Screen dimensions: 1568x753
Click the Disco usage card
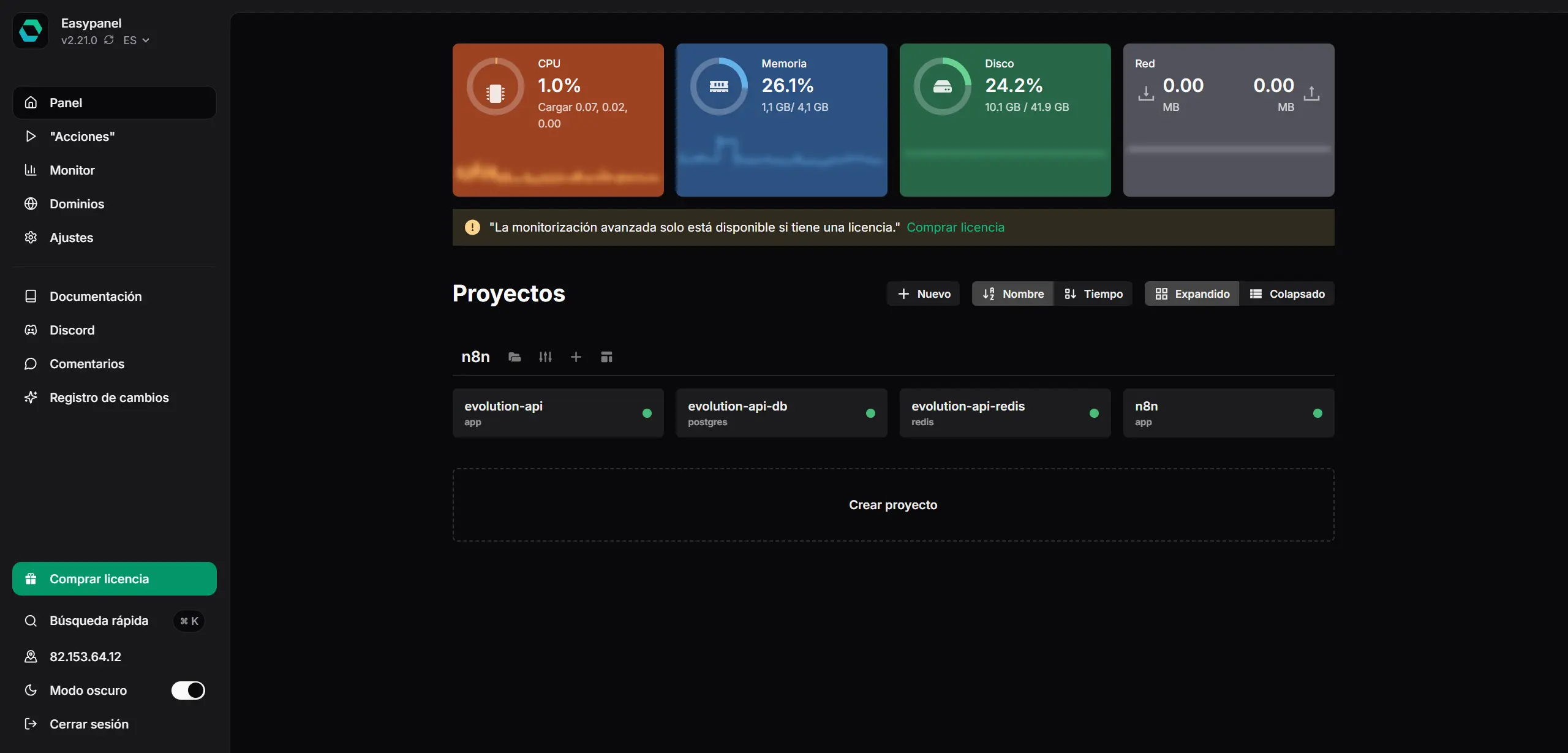(x=1005, y=119)
